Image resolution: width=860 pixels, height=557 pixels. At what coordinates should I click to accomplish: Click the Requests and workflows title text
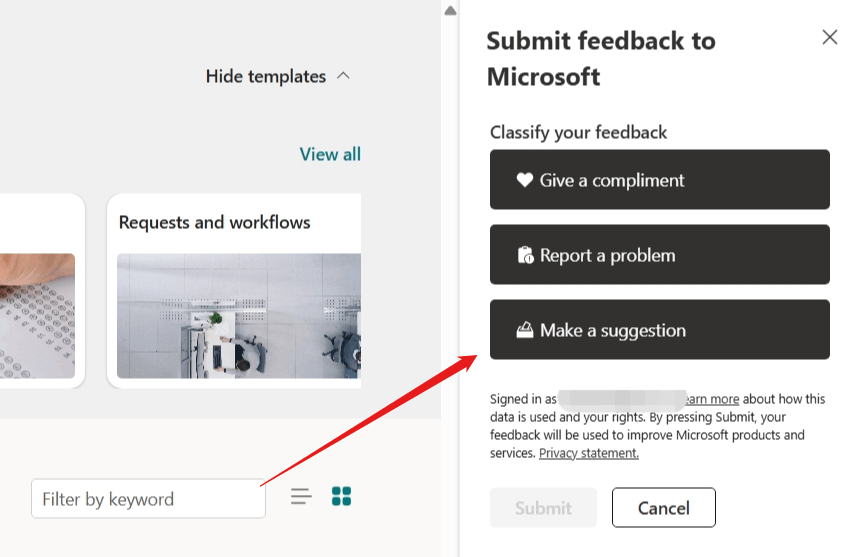pos(214,222)
